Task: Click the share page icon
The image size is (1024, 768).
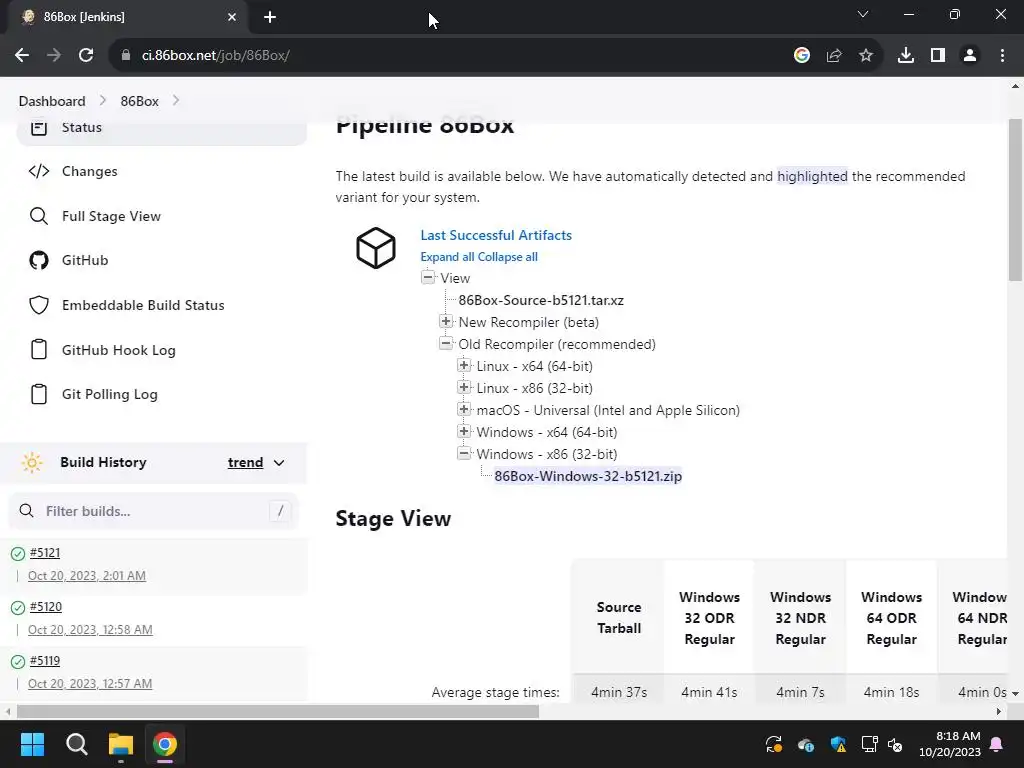Action: (x=834, y=56)
